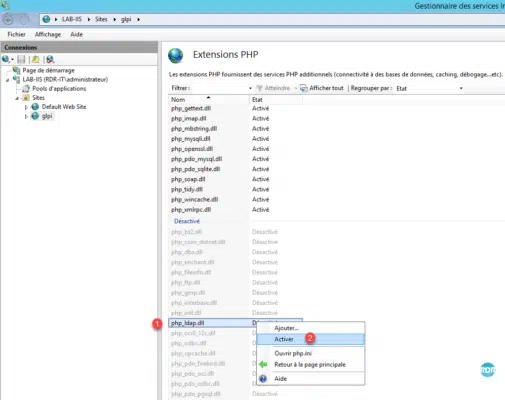Viewport: 505px width, 400px height.
Task: Open the Aide menu in menu bar
Action: point(76,34)
